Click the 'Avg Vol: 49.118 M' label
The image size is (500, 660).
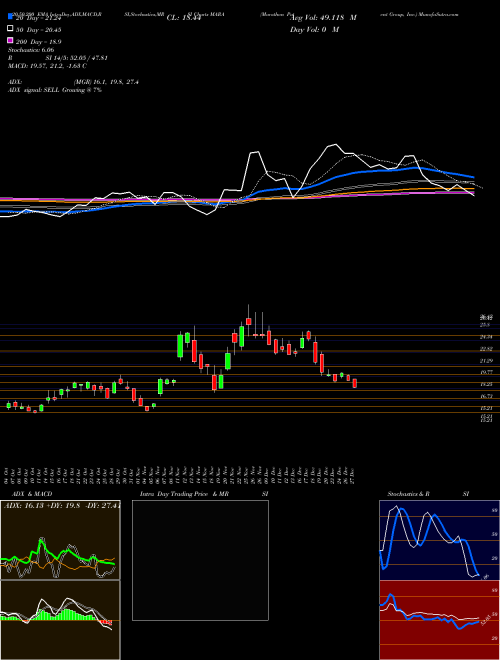[x=323, y=18]
